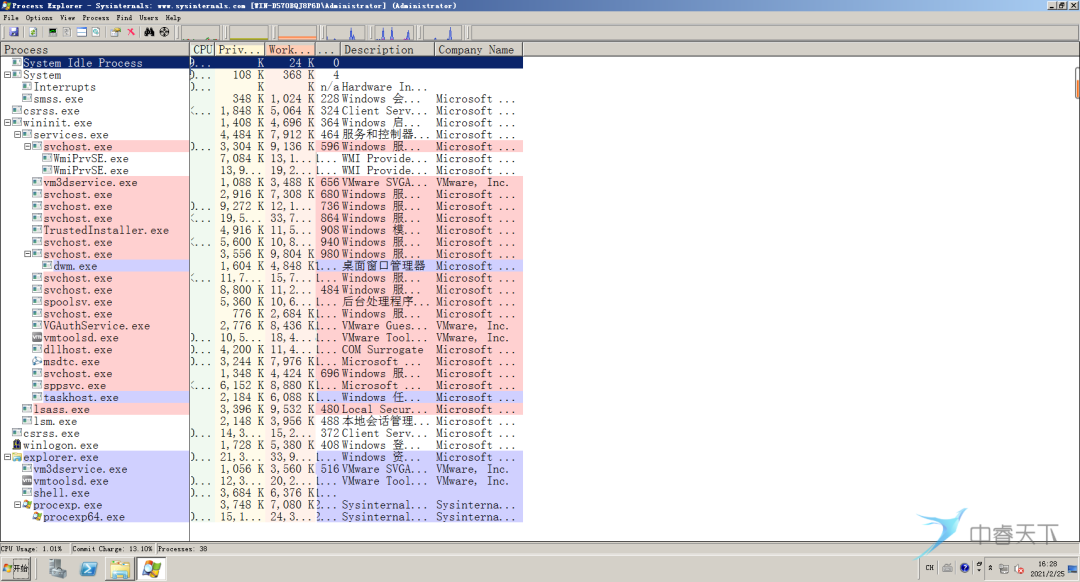Click the orange physical memory mini graph

pyautogui.click(x=298, y=32)
